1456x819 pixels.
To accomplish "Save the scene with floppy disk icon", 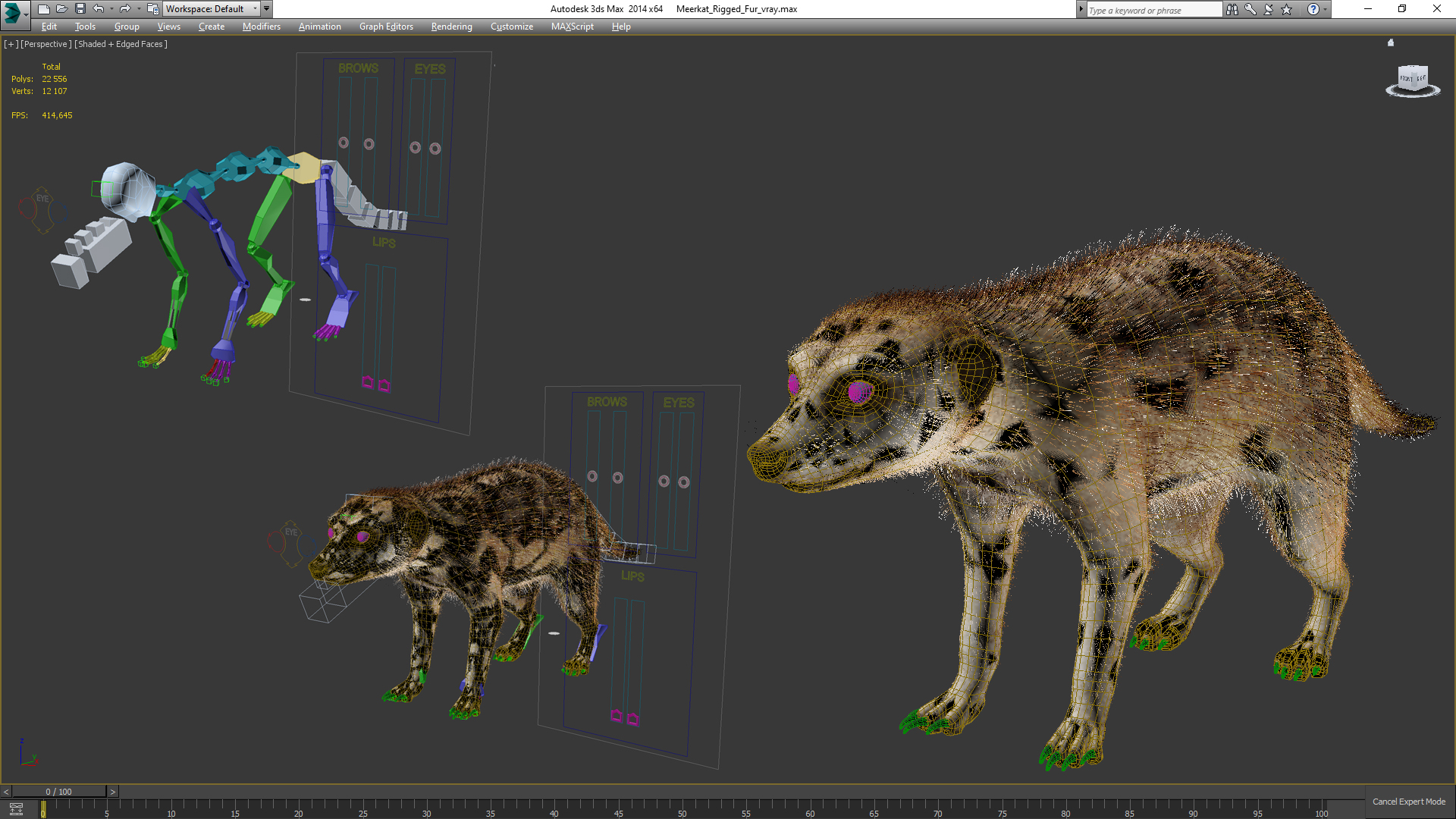I will pos(80,9).
